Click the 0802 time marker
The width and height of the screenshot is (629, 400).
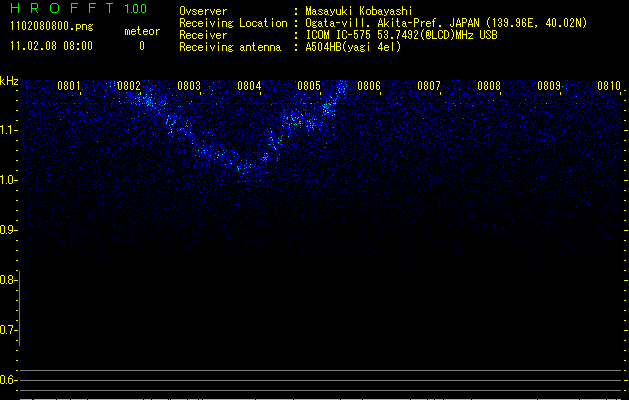[129, 86]
